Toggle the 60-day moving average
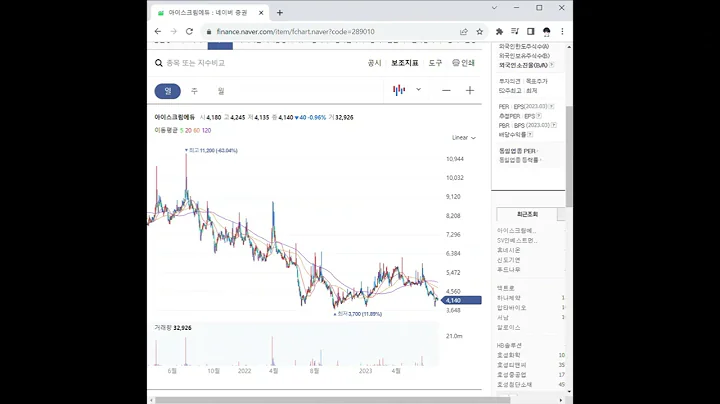This screenshot has width=720, height=404. tap(197, 130)
